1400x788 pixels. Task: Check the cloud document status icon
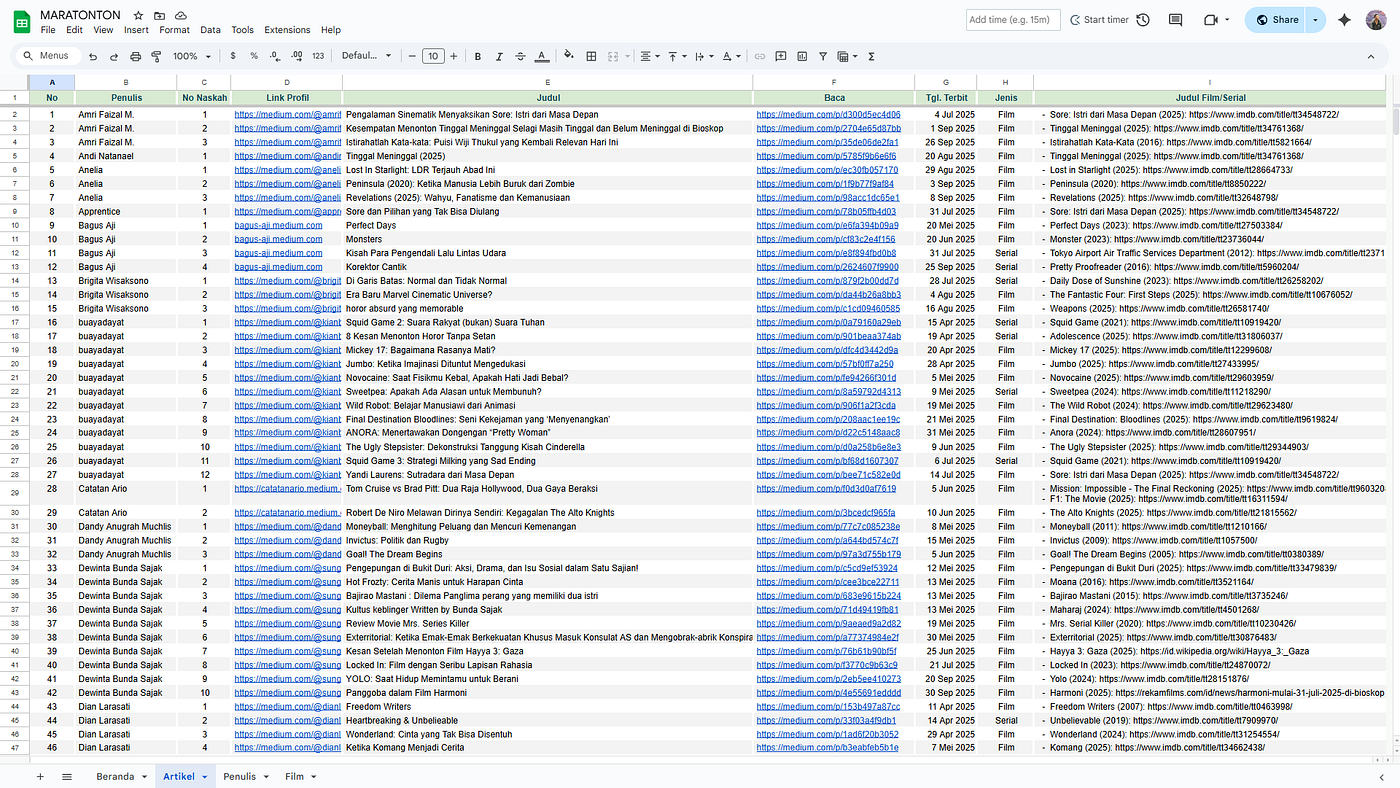[x=181, y=15]
